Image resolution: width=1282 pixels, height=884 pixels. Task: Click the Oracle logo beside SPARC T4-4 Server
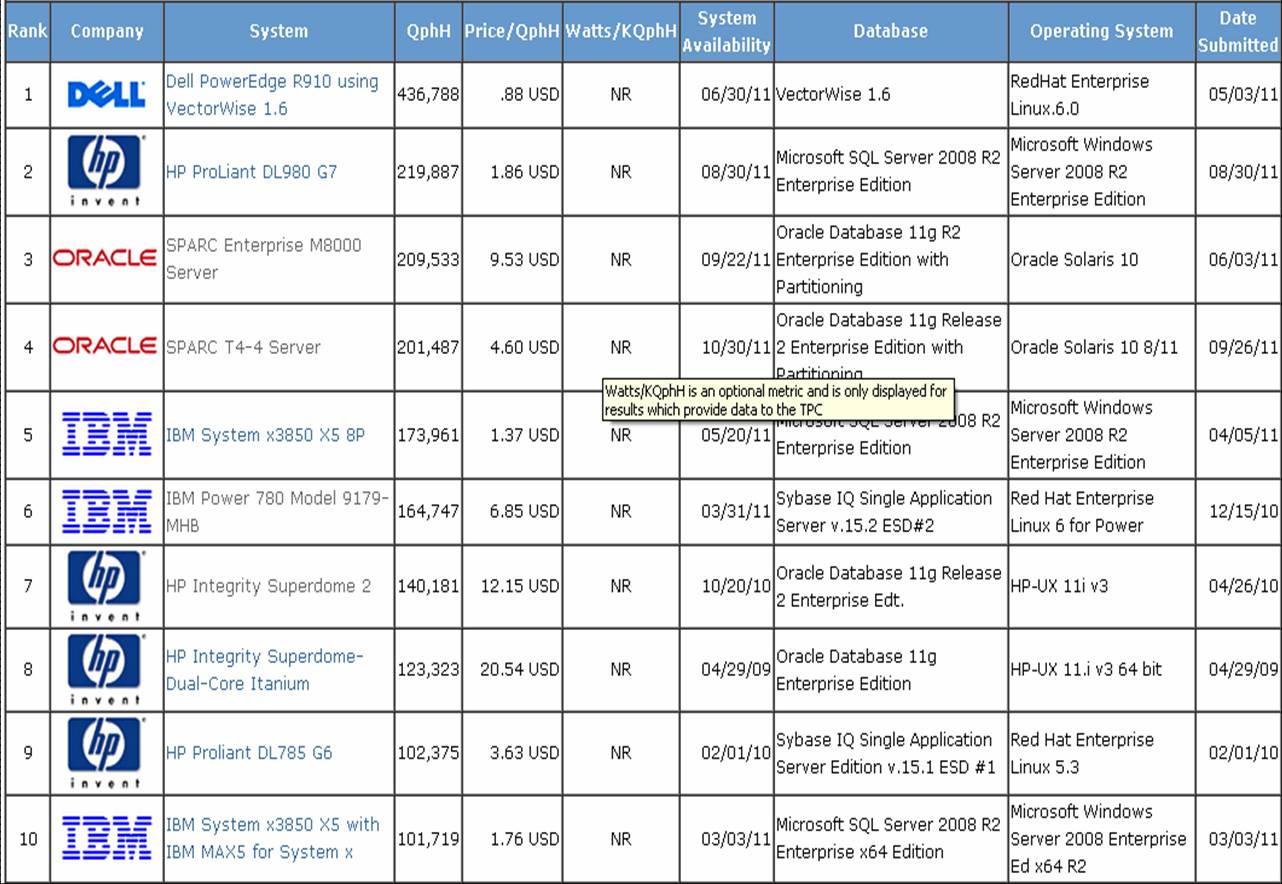[x=105, y=347]
